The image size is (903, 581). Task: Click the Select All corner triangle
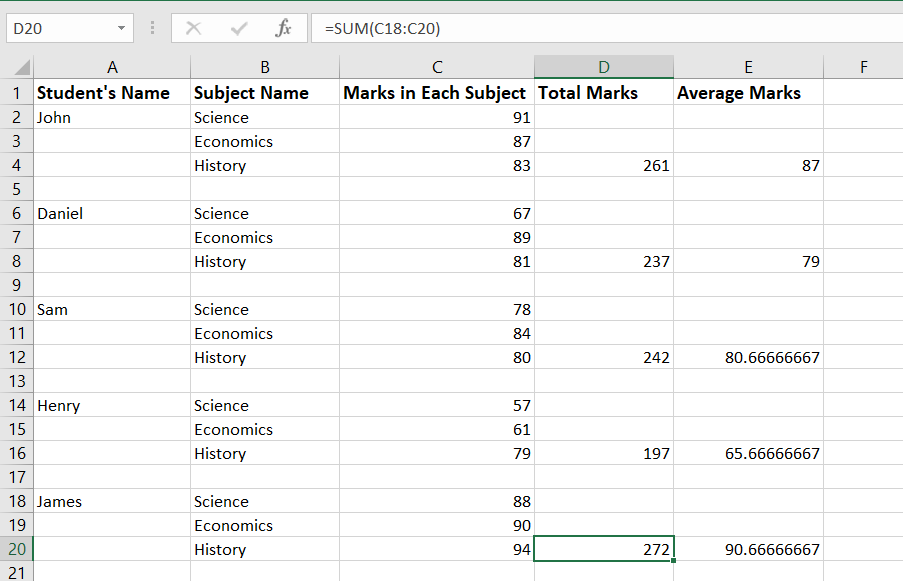pos(21,68)
